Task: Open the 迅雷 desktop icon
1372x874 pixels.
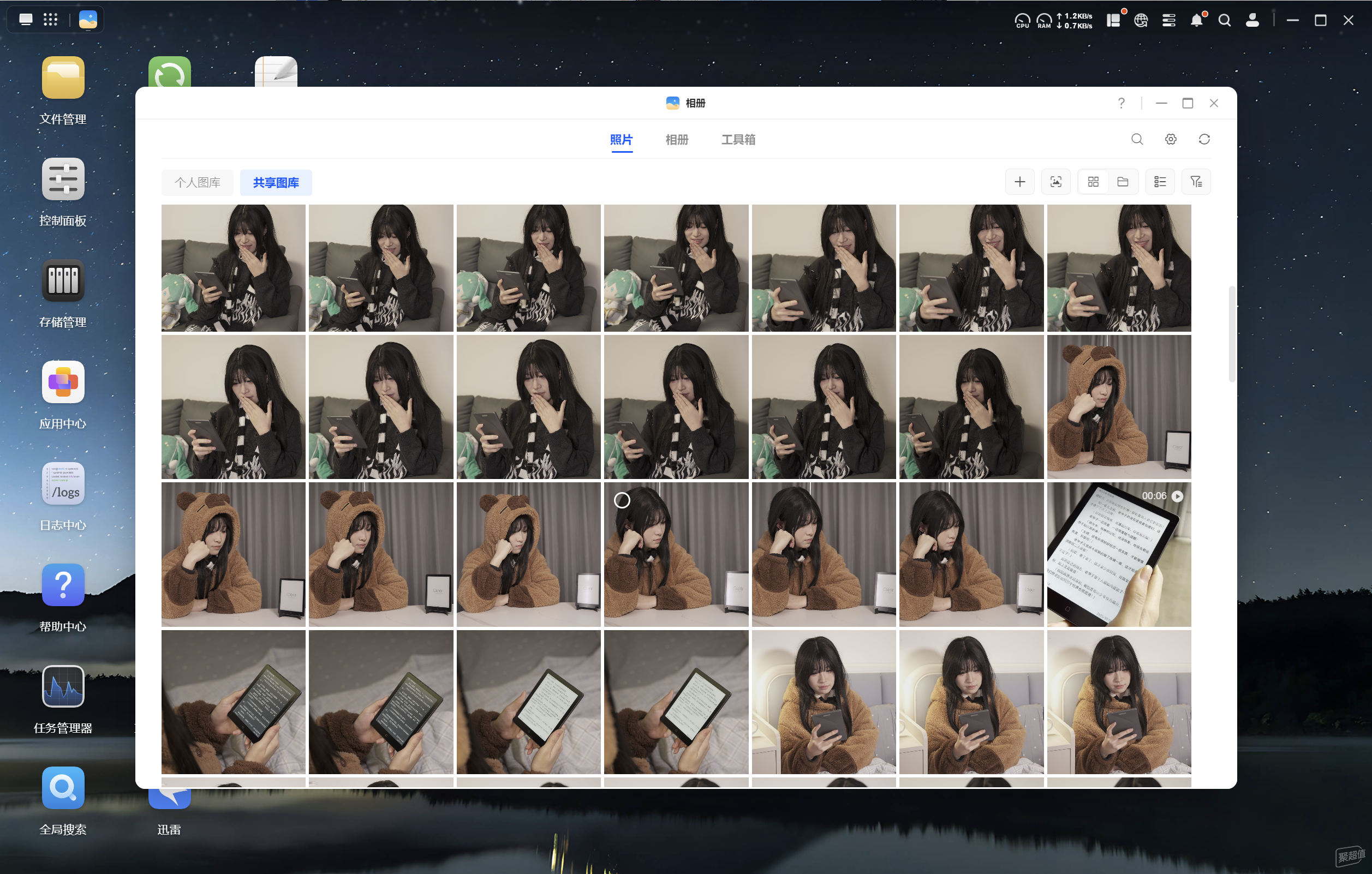Action: coord(169,799)
